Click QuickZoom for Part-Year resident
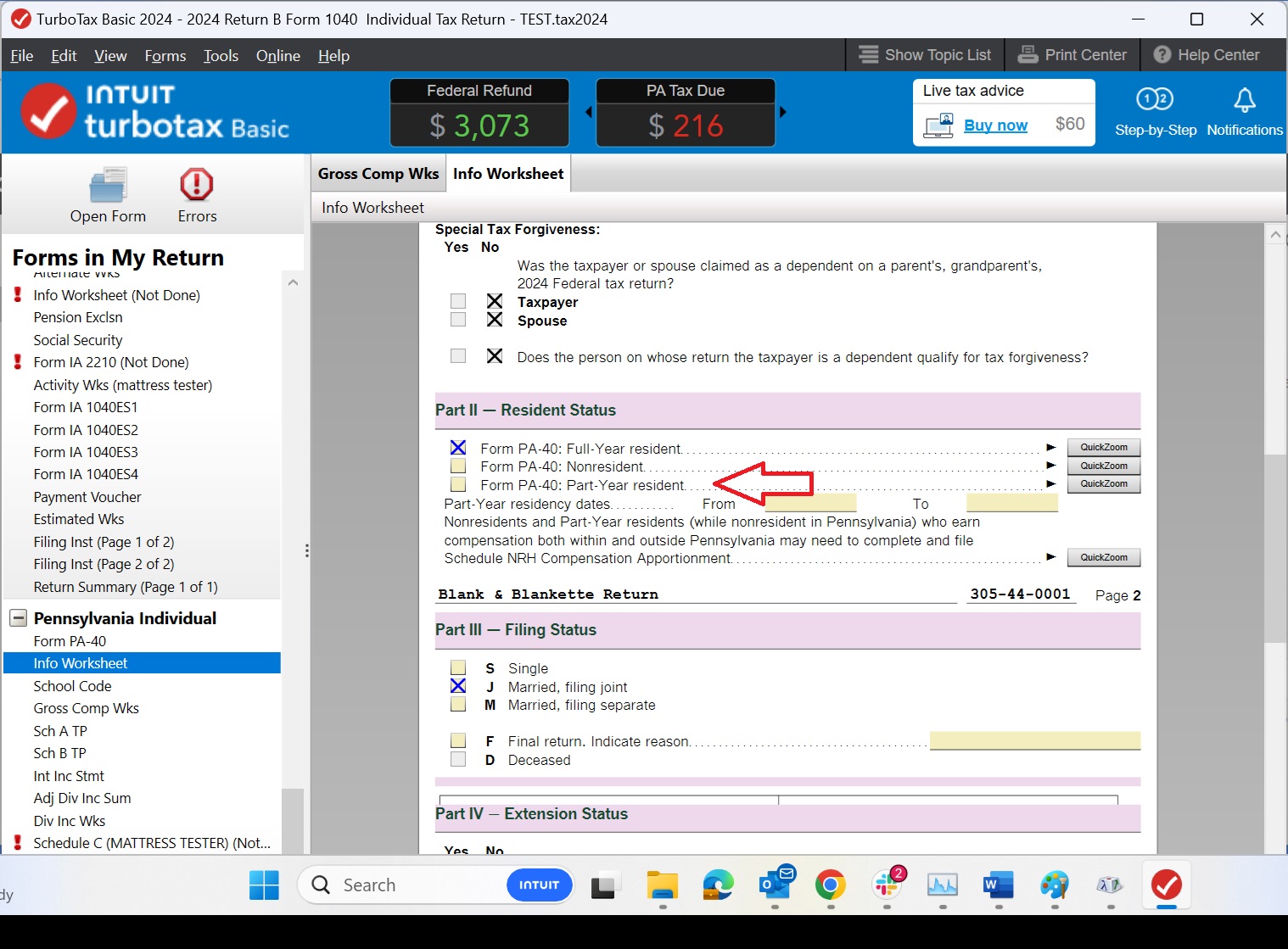Screen dimensions: 1288x949 click(x=1104, y=484)
